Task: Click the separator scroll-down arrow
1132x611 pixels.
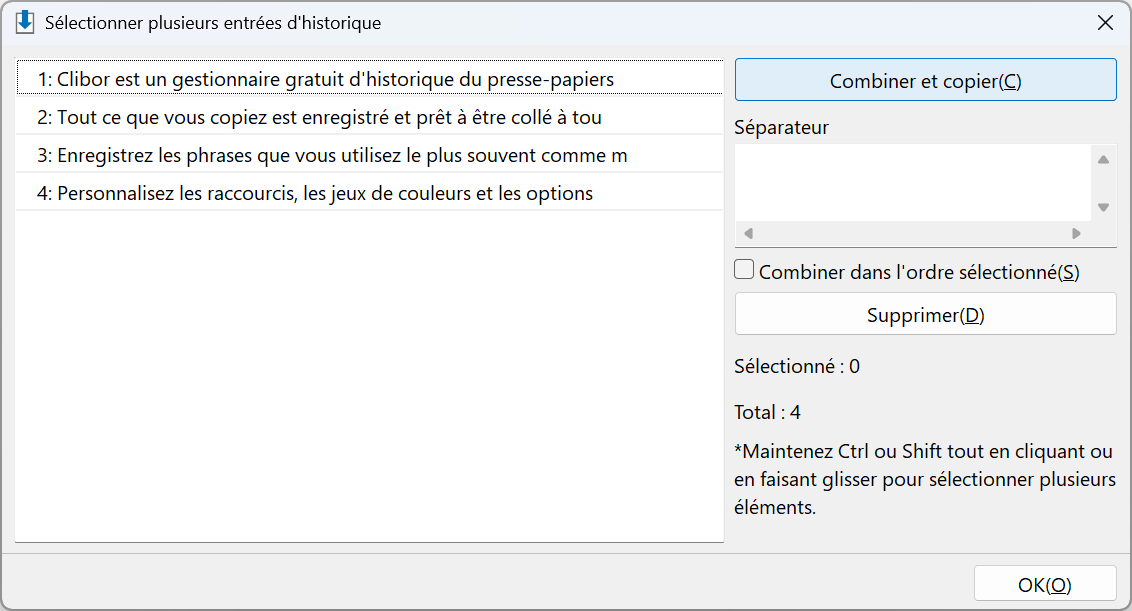Action: coord(1103,207)
